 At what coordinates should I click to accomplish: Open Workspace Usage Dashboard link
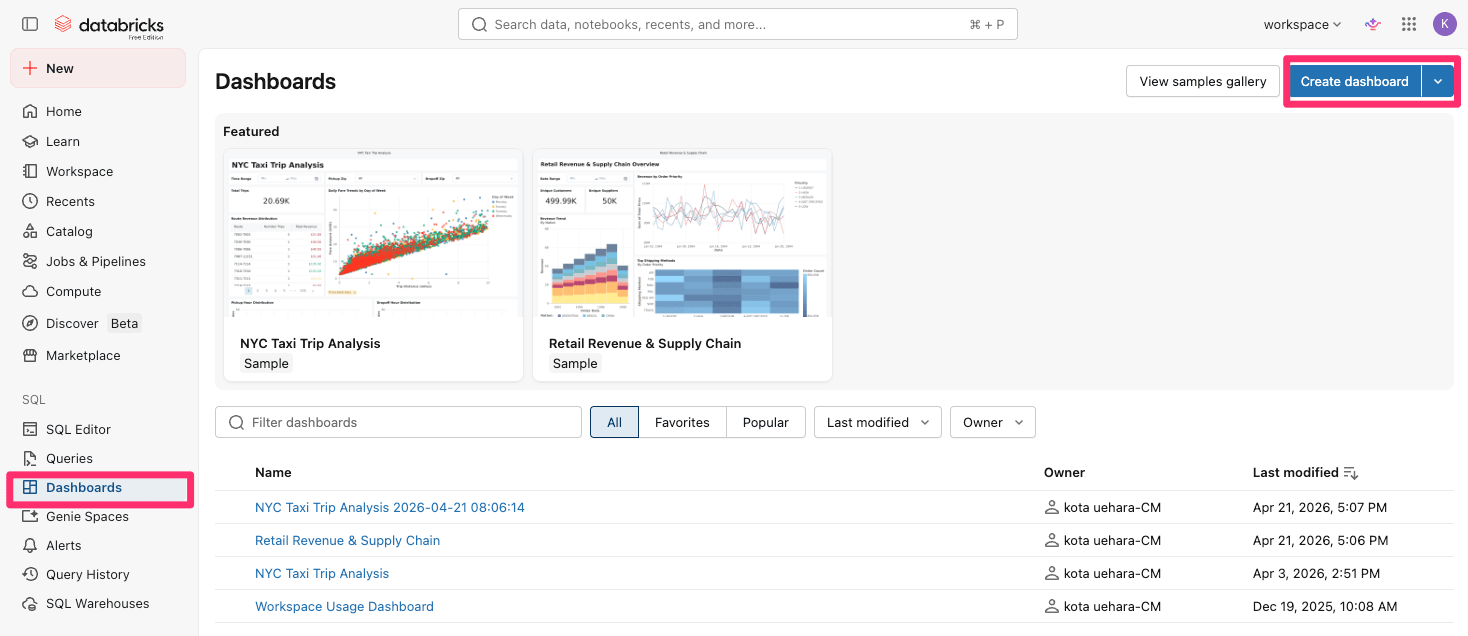click(344, 606)
